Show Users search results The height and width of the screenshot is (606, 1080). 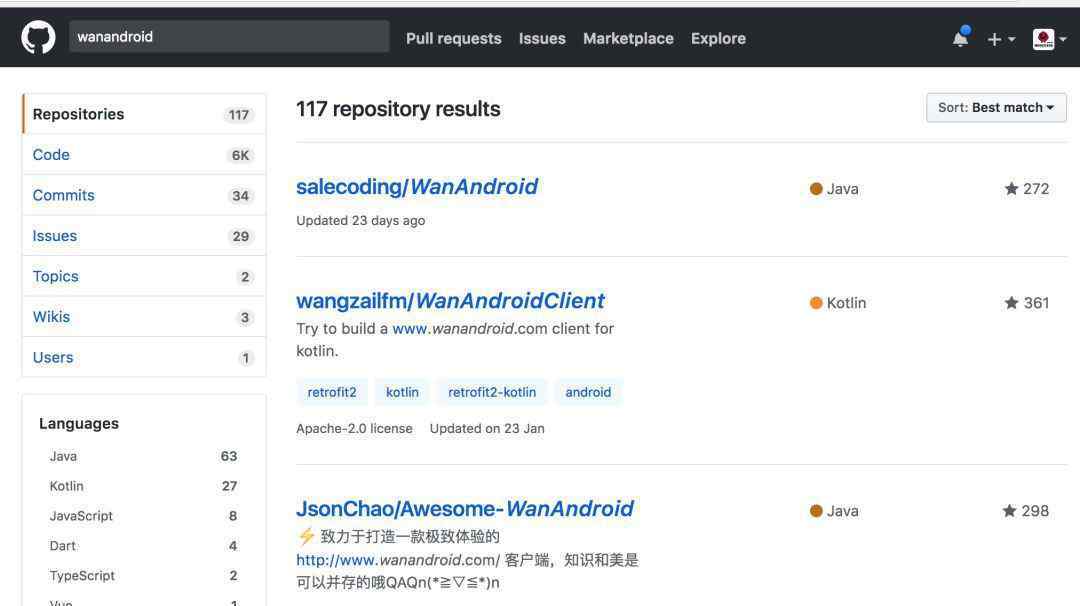pyautogui.click(x=144, y=357)
